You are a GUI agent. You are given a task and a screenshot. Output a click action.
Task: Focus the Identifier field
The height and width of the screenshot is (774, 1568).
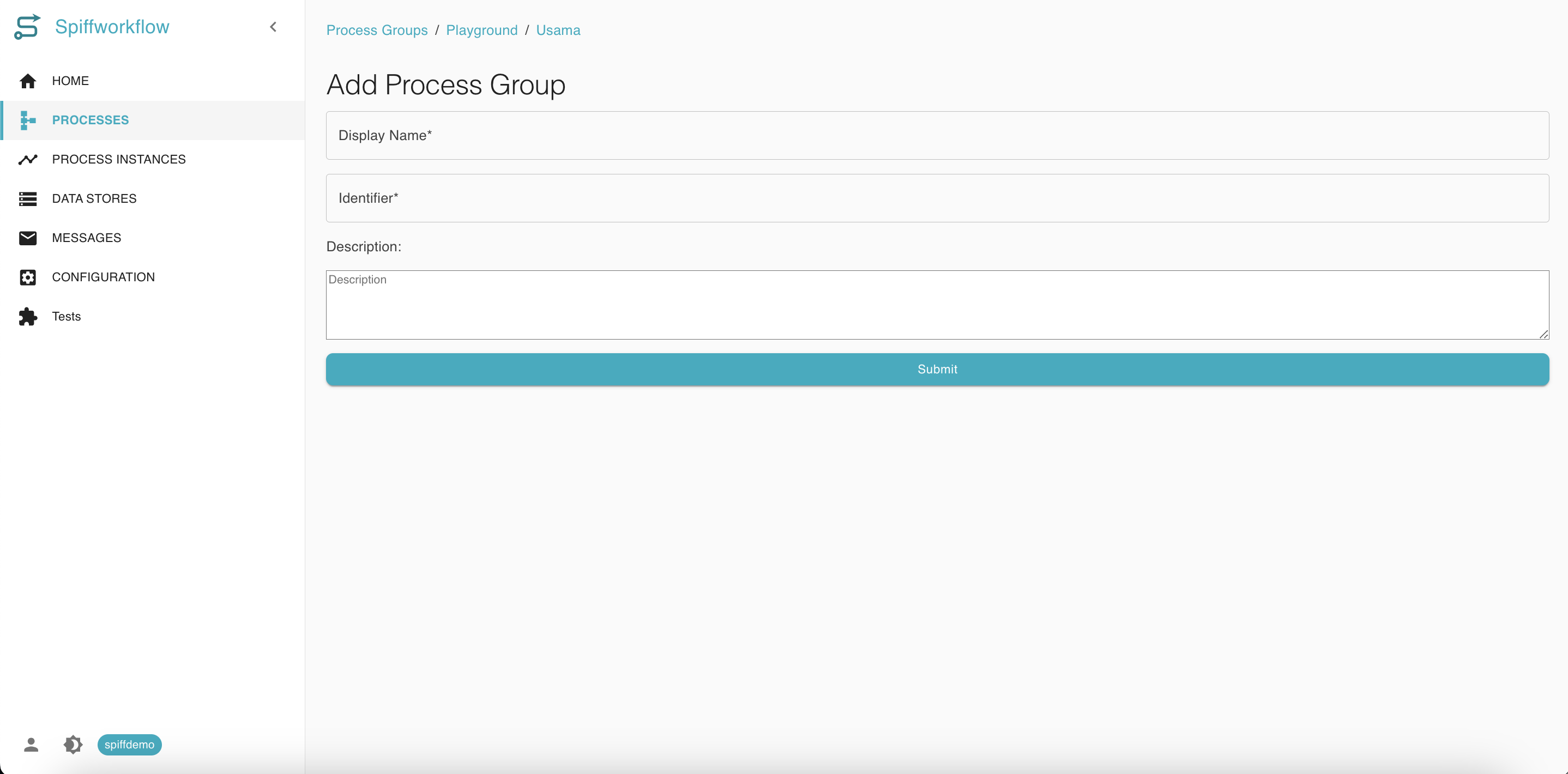[x=937, y=198]
